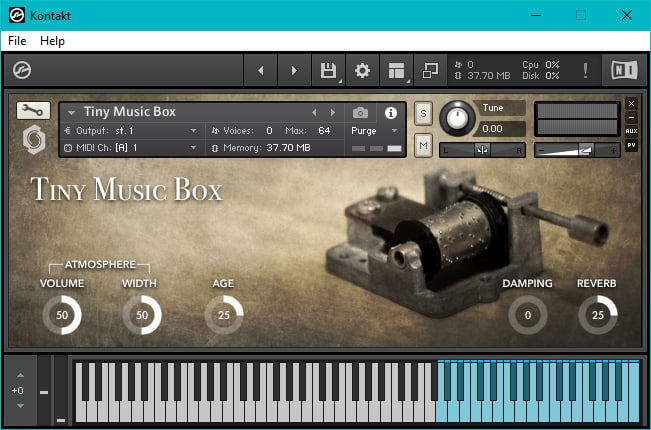Click the exclamation mark panic button
This screenshot has width=651, height=430.
[585, 71]
